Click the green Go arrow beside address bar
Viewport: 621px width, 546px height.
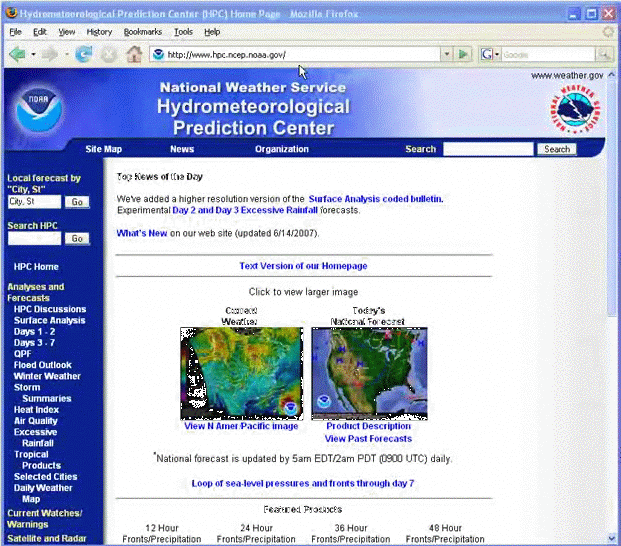(x=463, y=54)
